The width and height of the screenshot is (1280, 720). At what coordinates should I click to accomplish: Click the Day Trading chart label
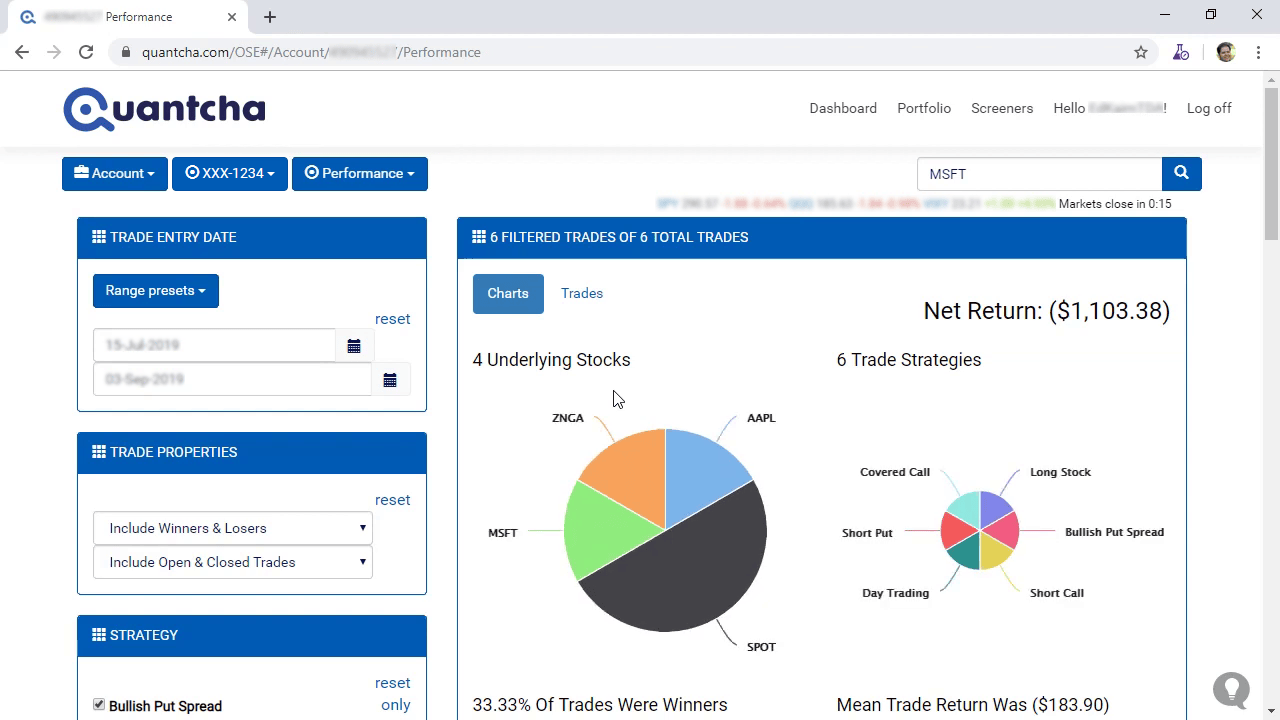(x=895, y=593)
